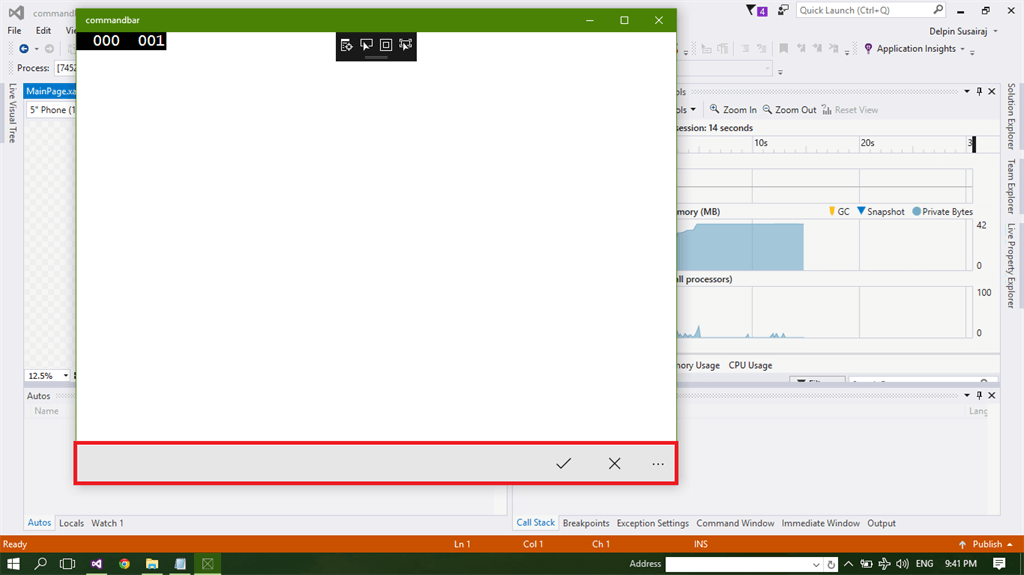The height and width of the screenshot is (575, 1024).
Task: Click the timeline end marker near 30s
Action: [973, 144]
